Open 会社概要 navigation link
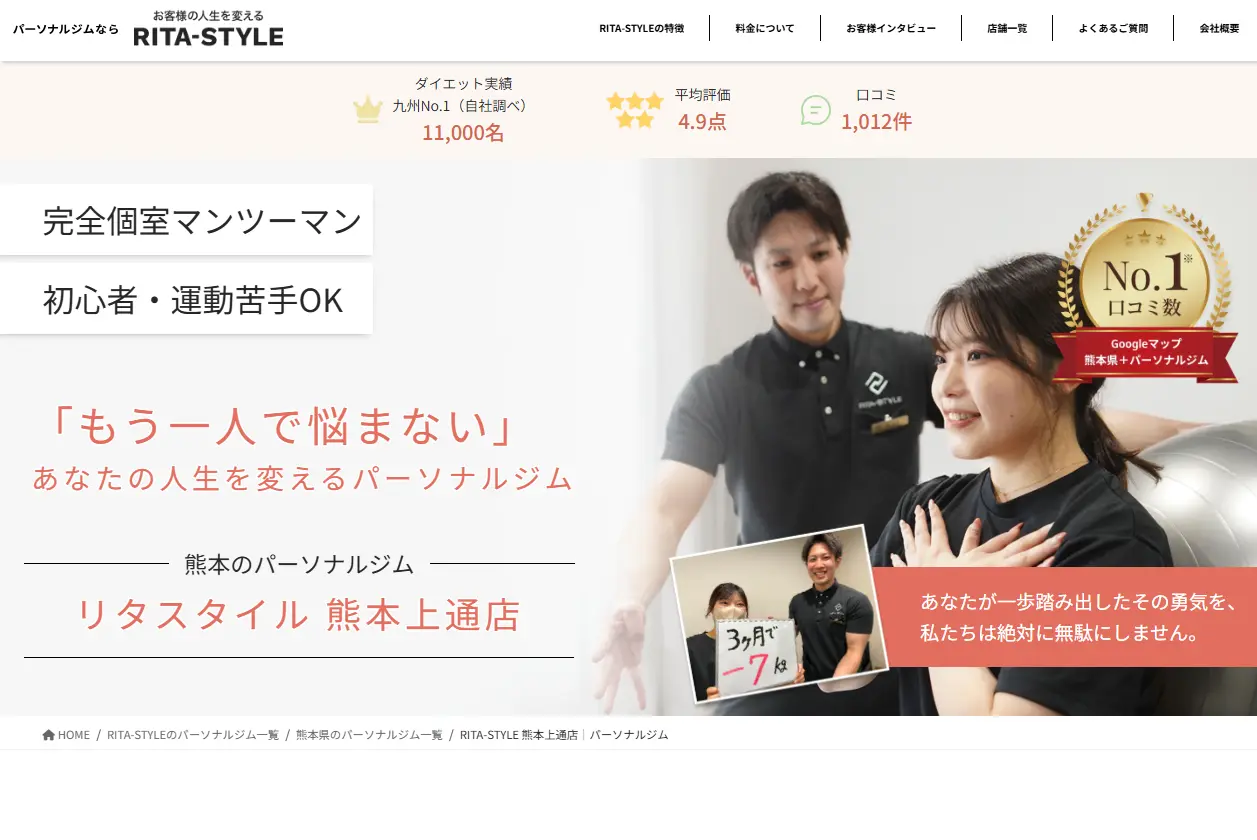The image size is (1257, 840). [1219, 29]
